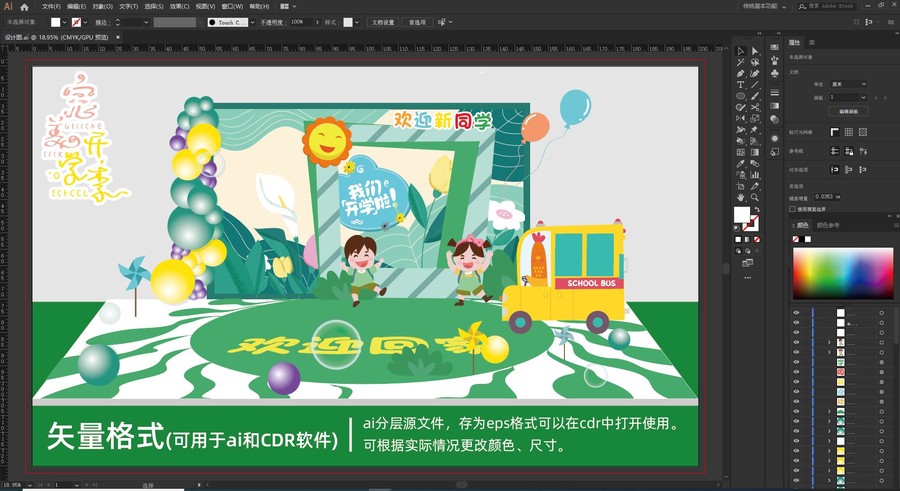Image resolution: width=900 pixels, height=491 pixels.
Task: Click the 键盘增量 0.0353 cm field
Action: tap(828, 196)
